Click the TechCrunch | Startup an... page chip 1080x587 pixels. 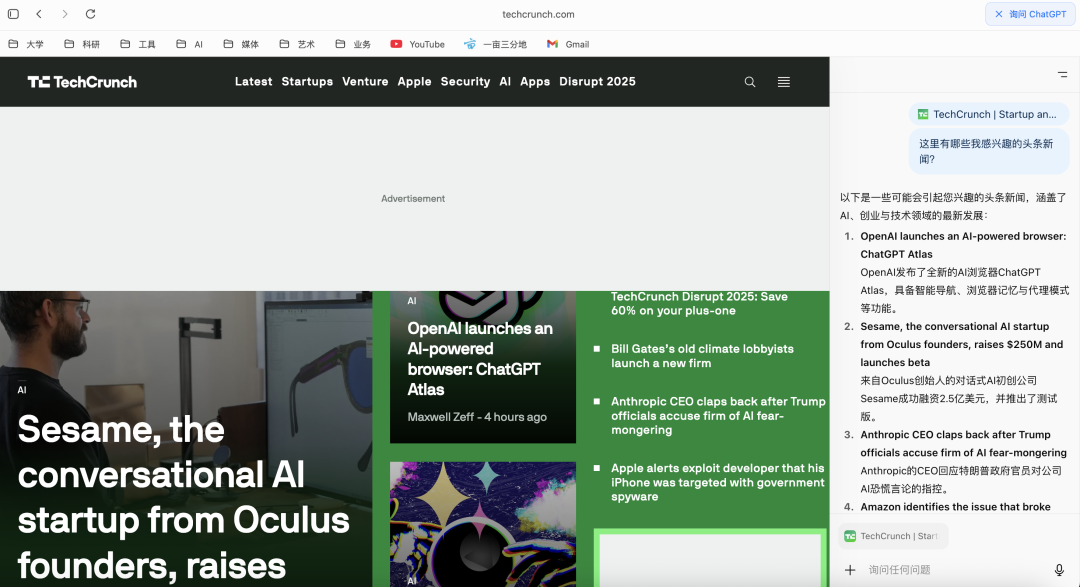pyautogui.click(x=988, y=114)
